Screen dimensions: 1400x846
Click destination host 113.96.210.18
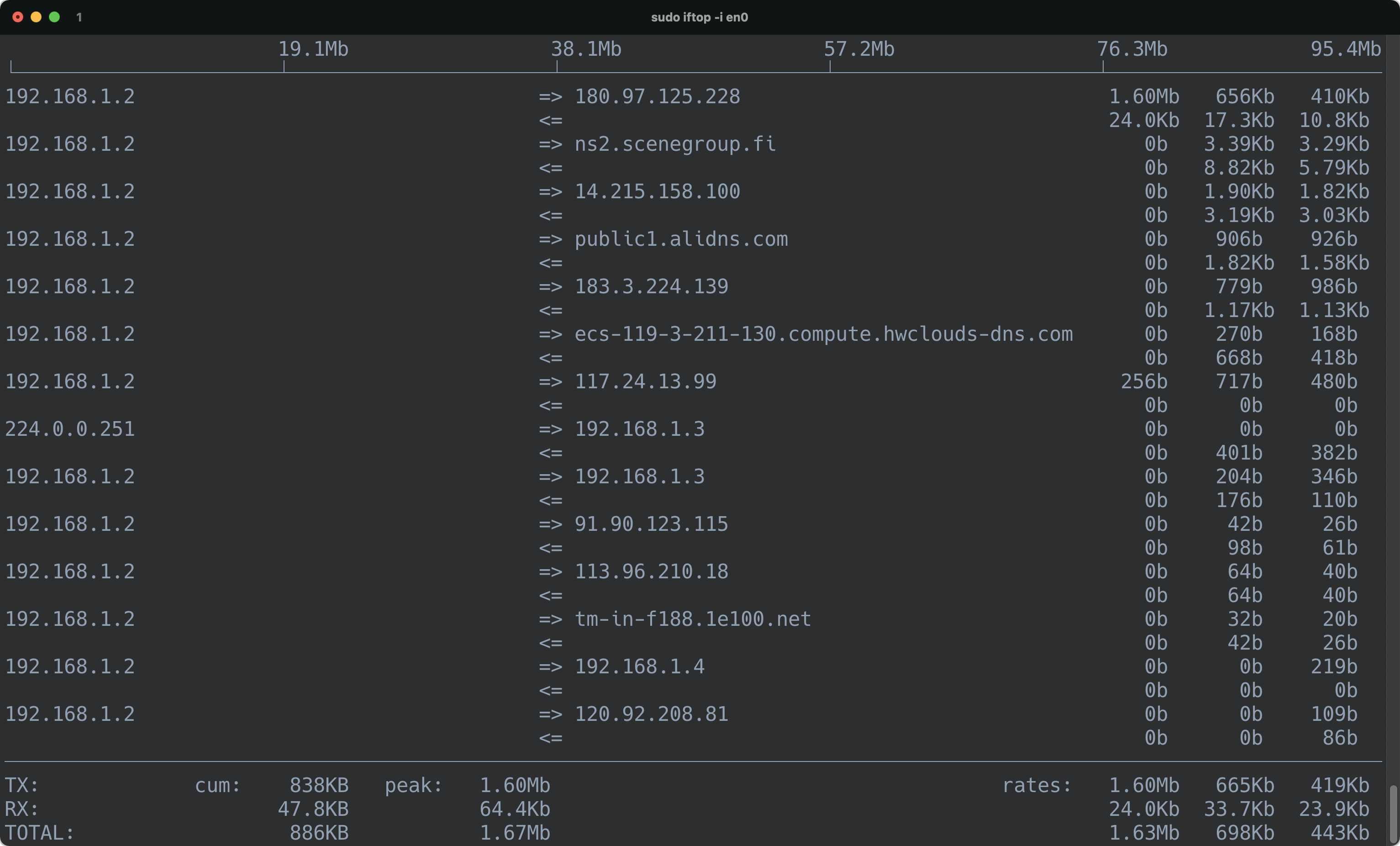pyautogui.click(x=652, y=571)
